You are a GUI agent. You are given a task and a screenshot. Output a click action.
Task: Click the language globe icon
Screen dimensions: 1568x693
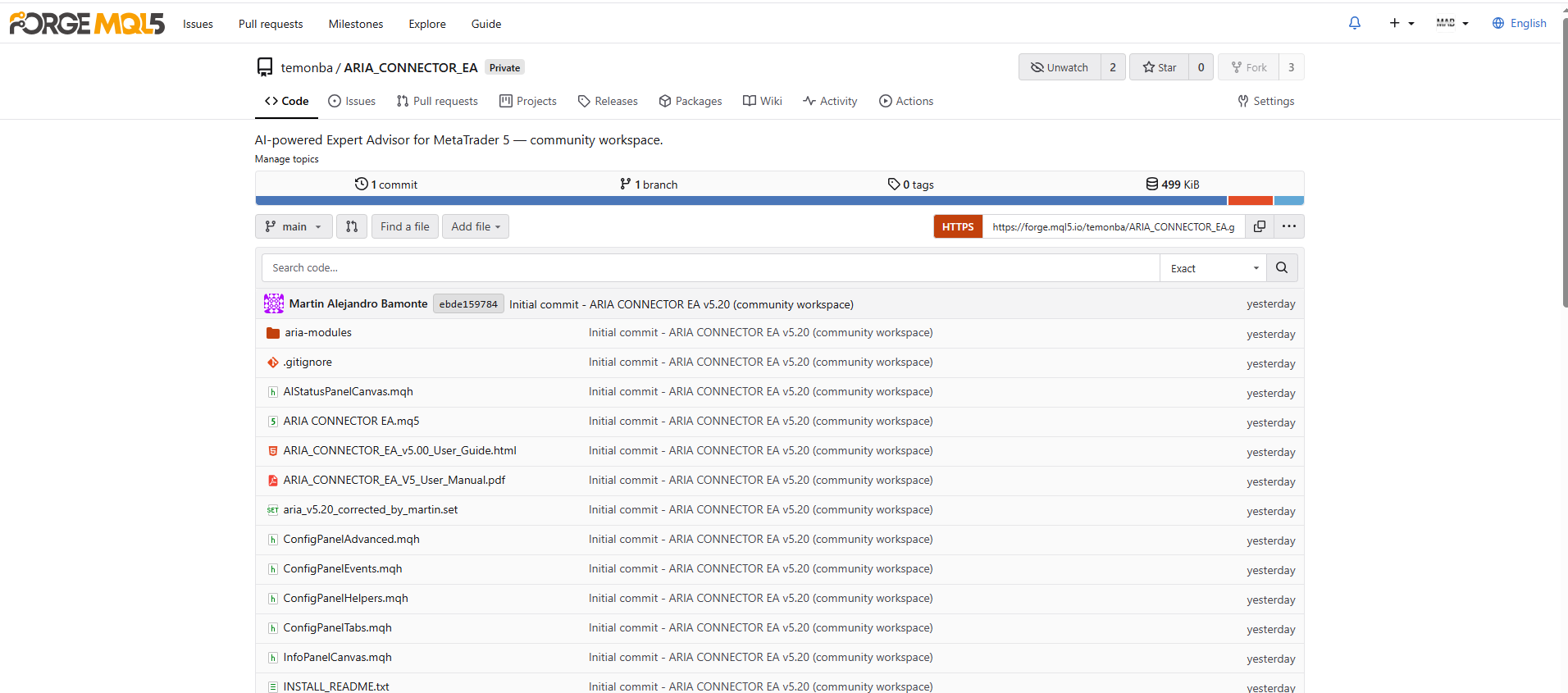[x=1498, y=23]
